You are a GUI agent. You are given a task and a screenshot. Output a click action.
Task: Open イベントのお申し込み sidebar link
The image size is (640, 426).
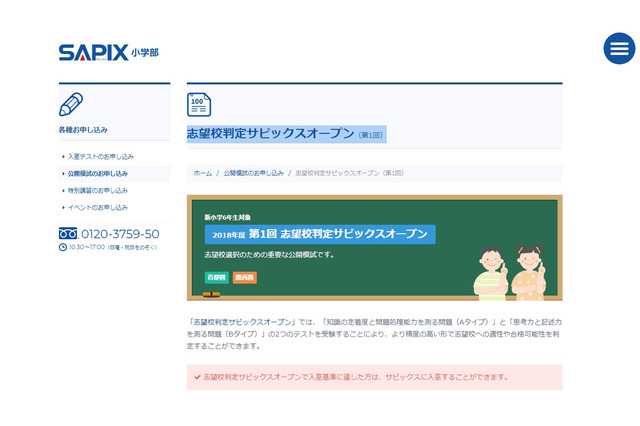pyautogui.click(x=98, y=208)
